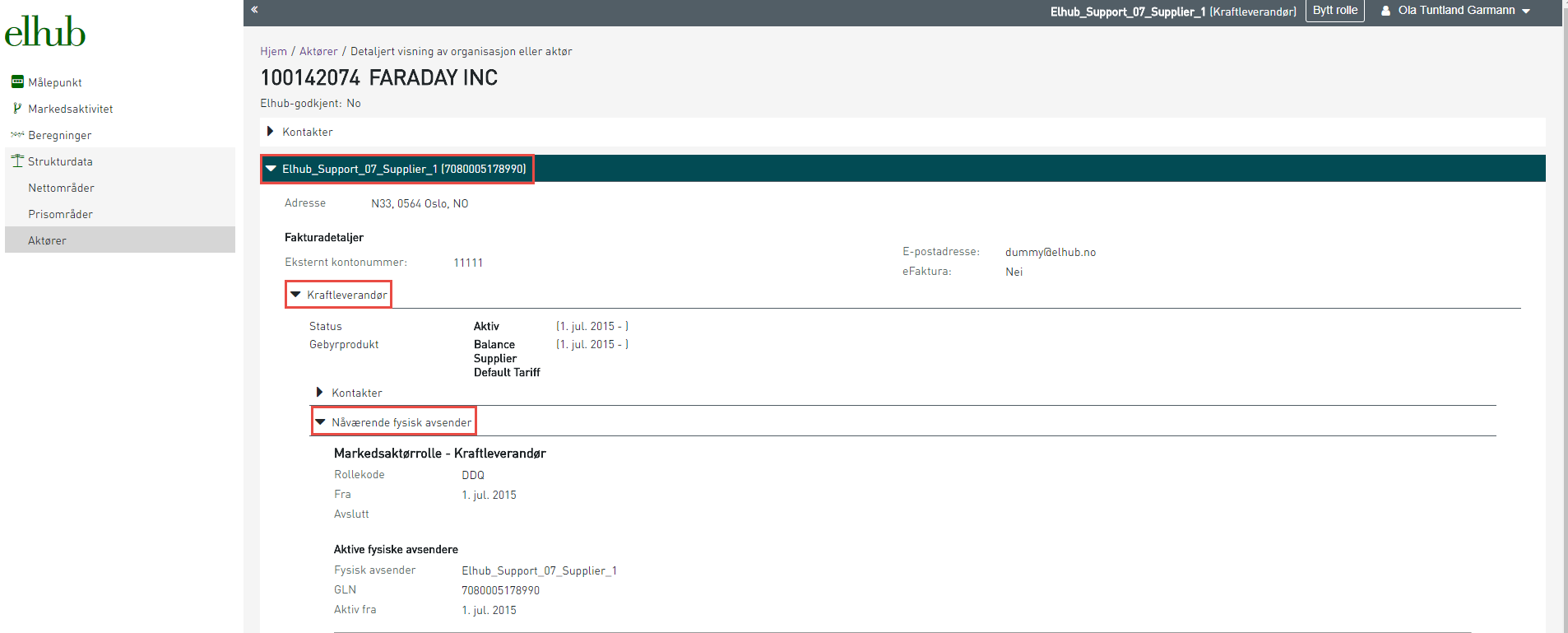Click the Målepunkt meter icon
Screen dimensions: 1568x633
[17, 81]
